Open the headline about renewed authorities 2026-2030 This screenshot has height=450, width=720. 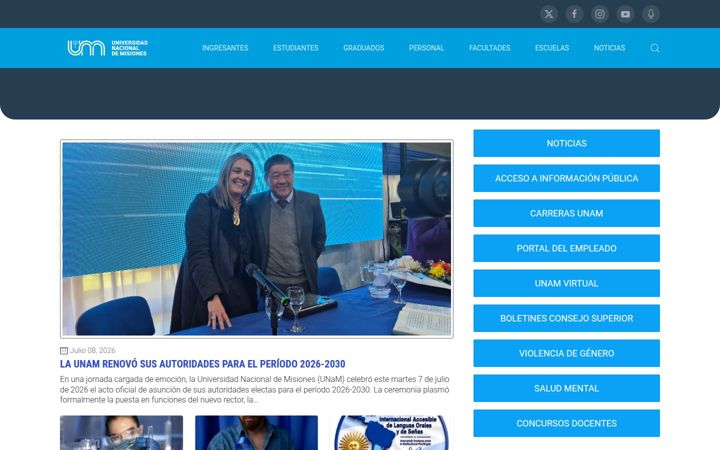point(202,364)
